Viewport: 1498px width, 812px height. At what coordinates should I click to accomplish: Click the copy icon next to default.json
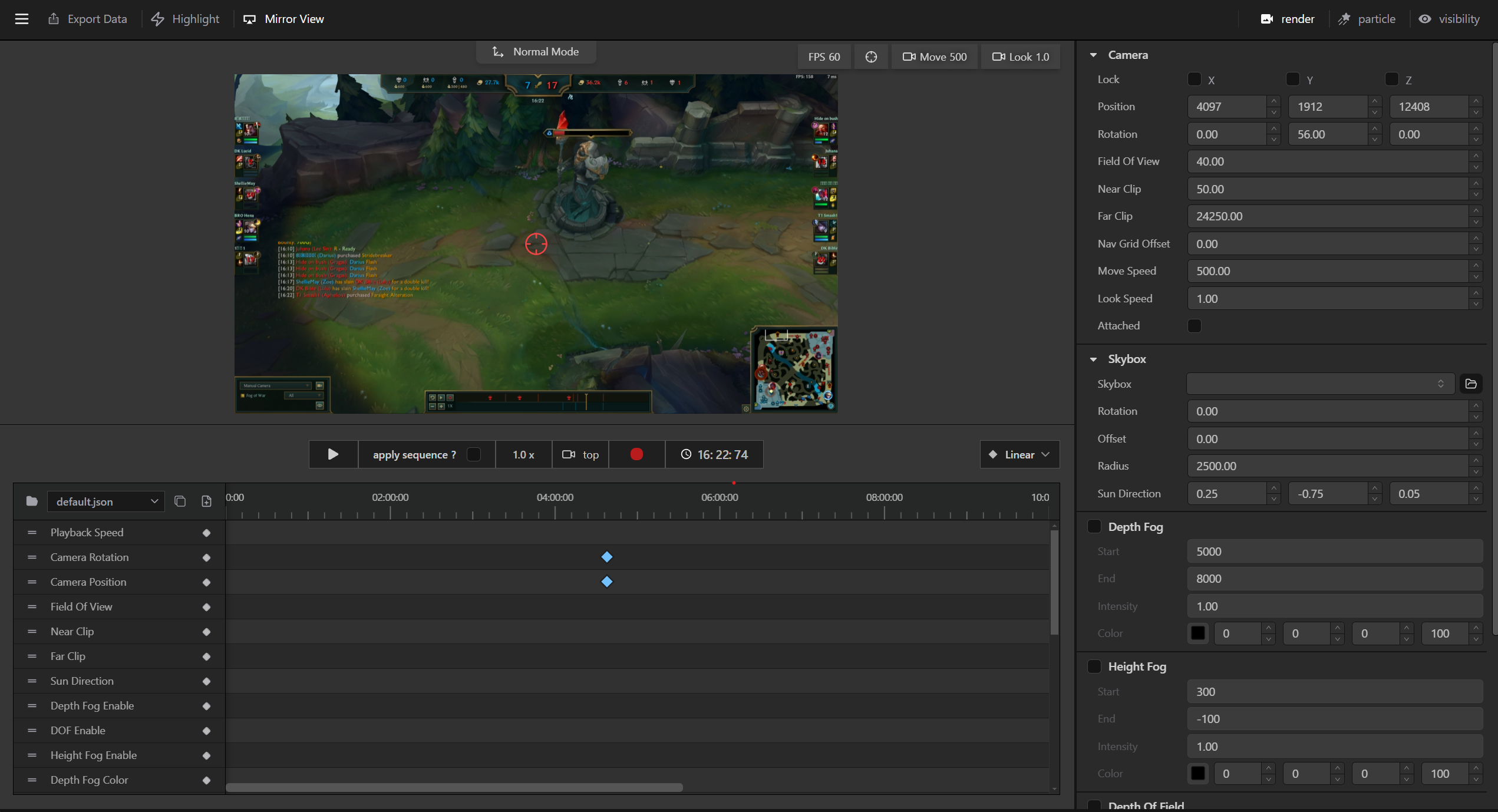coord(180,501)
